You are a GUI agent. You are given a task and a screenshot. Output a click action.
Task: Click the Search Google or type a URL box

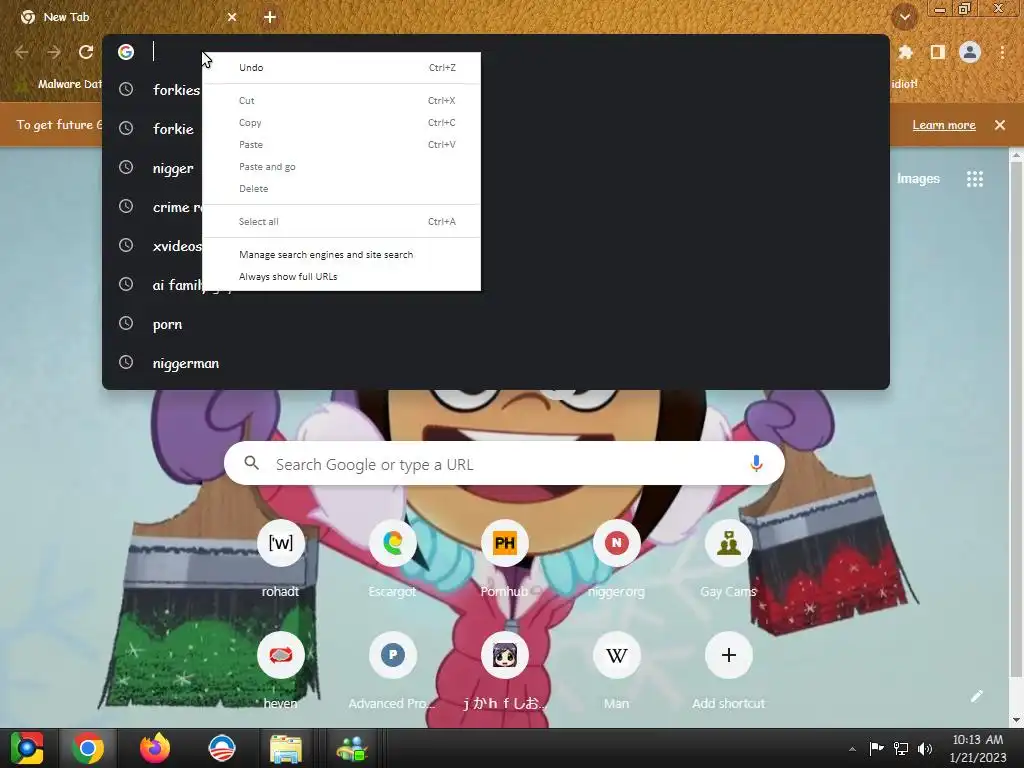click(x=504, y=464)
